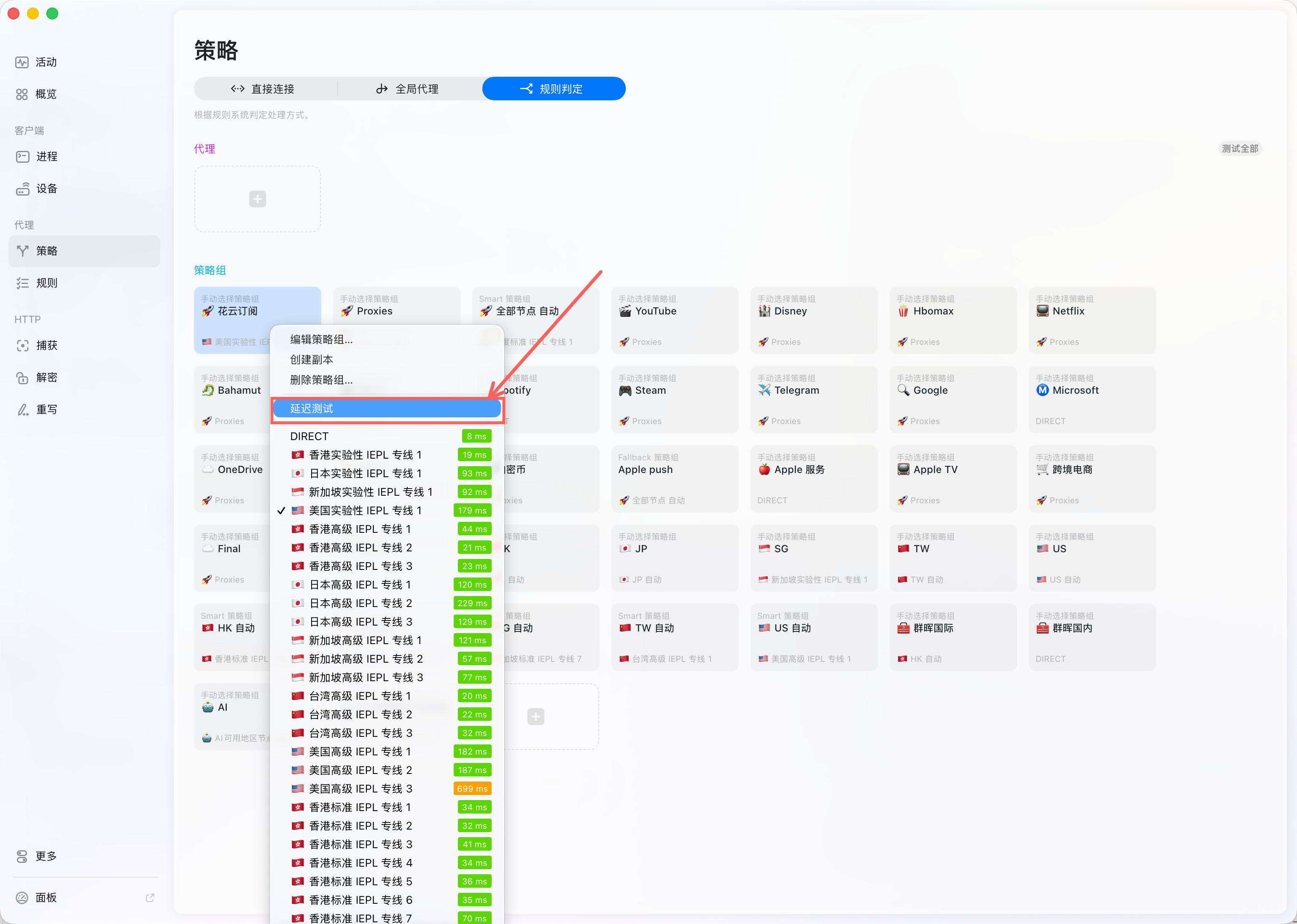
Task: Open the 活动 activity icon in sidebar
Action: [x=22, y=62]
